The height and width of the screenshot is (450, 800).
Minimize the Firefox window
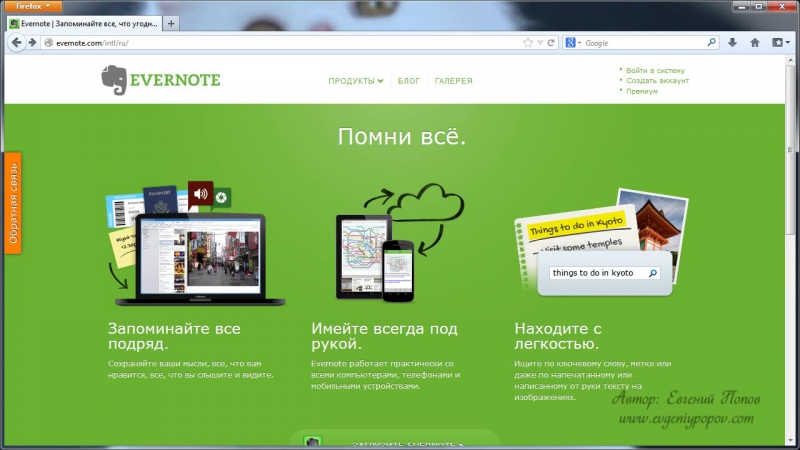(741, 6)
